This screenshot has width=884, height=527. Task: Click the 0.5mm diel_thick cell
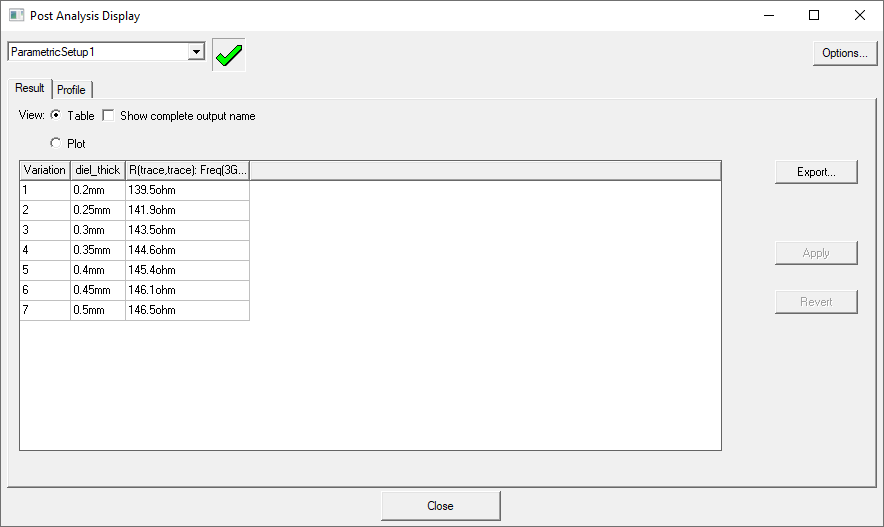pyautogui.click(x=98, y=310)
